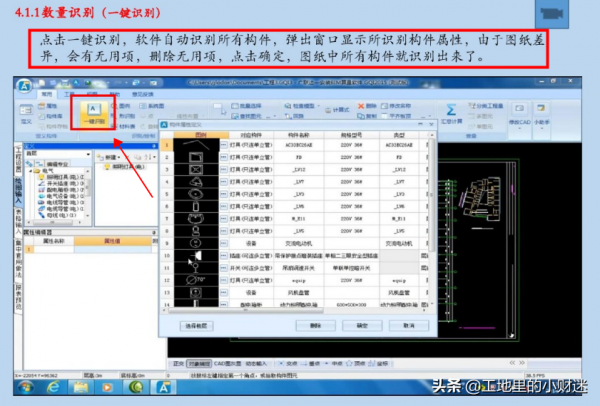Select row 10 socket legend thumbnail
600x406 pixels.
tap(196, 256)
